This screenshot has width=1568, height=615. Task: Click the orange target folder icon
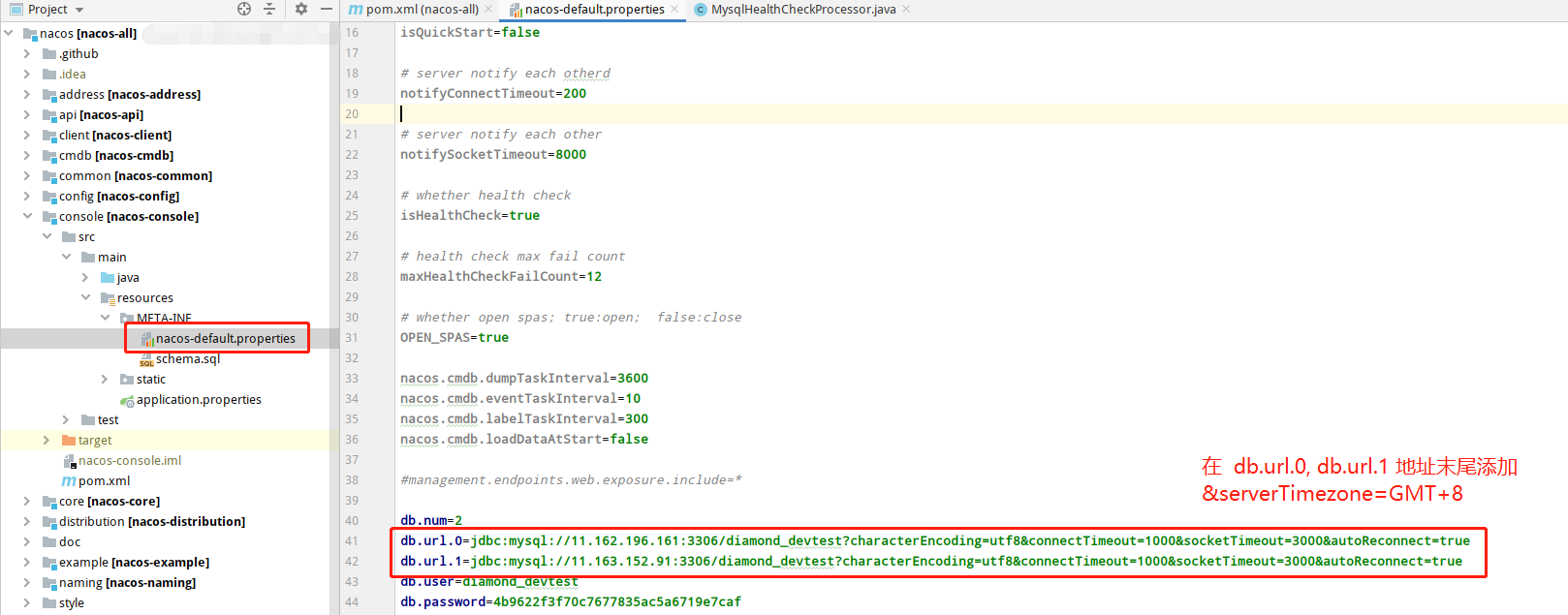coord(69,440)
